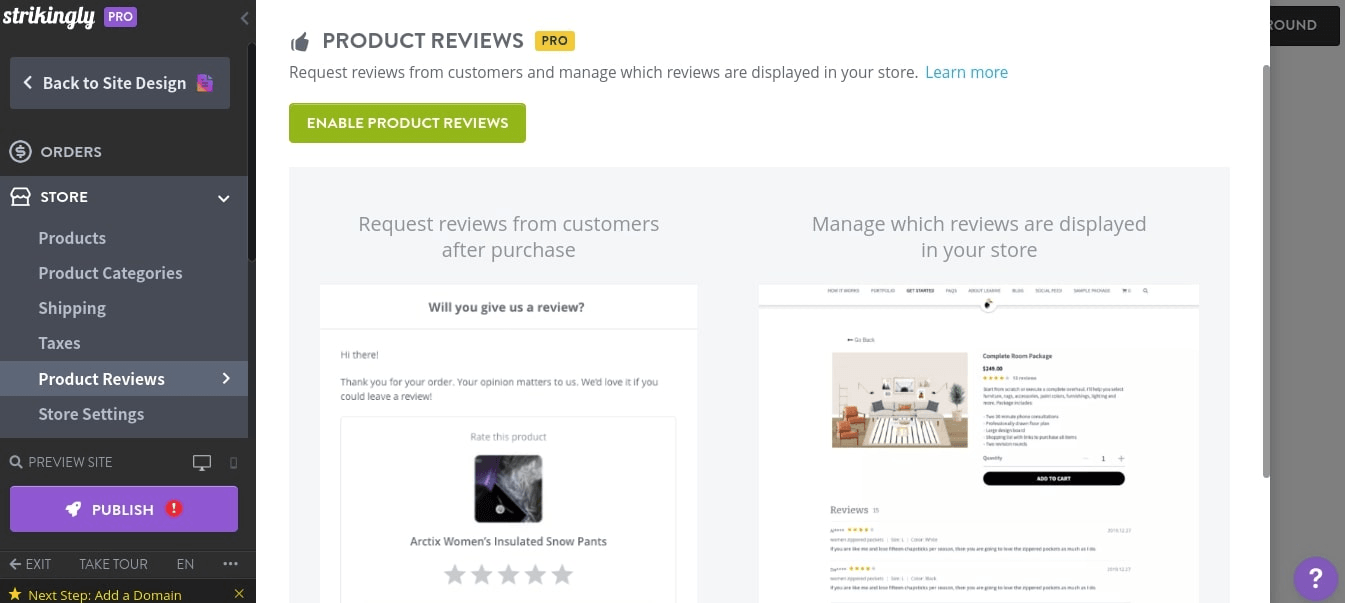Collapse the sidebar with top chevron
The image size is (1345, 603).
coord(245,18)
